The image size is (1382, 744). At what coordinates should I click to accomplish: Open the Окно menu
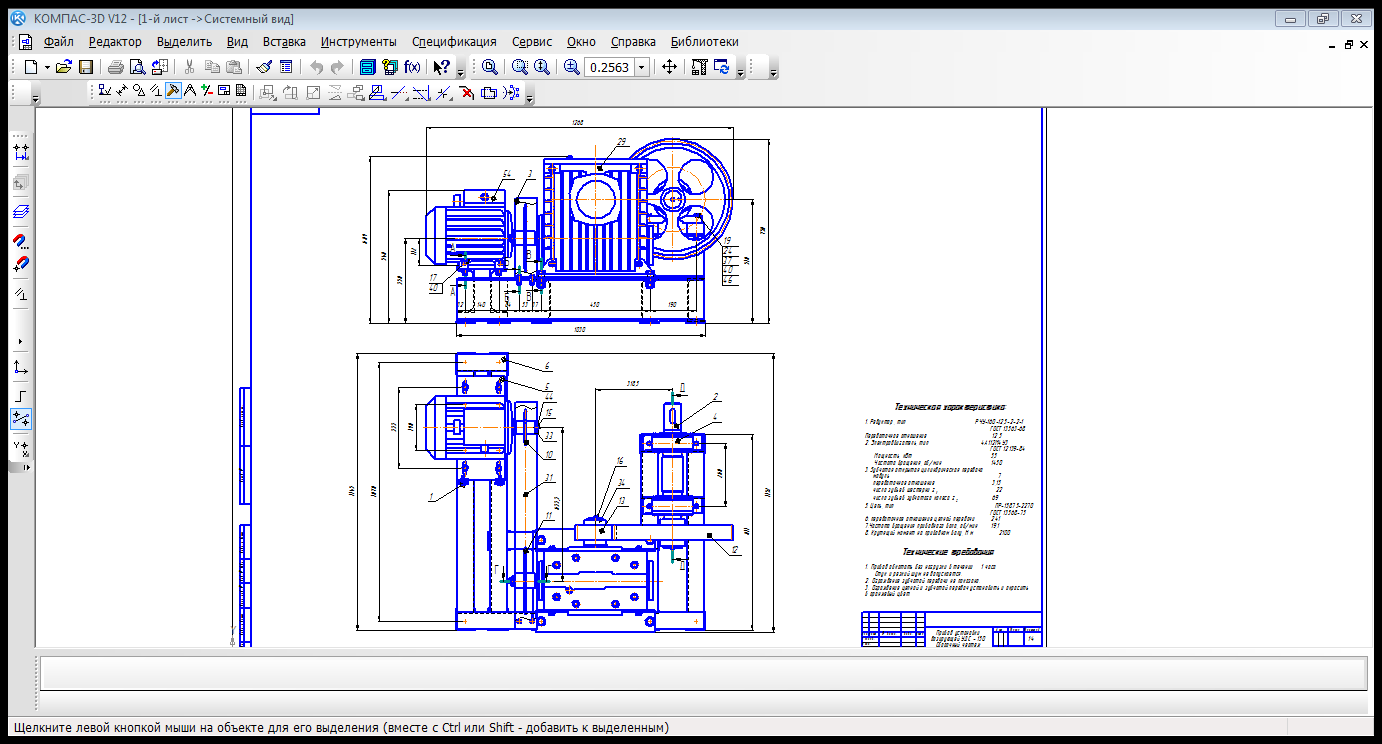click(581, 42)
